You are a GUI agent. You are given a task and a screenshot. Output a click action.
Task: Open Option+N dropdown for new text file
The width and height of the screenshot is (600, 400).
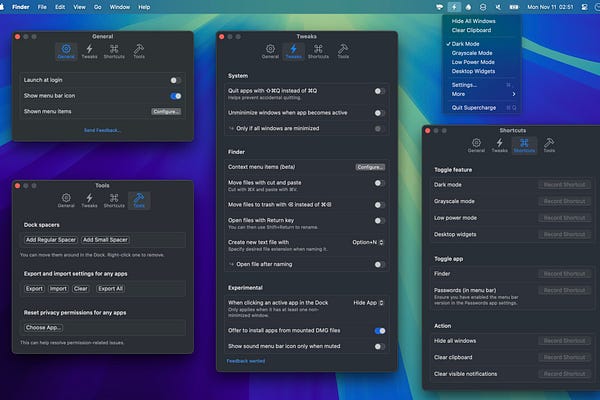(368, 242)
